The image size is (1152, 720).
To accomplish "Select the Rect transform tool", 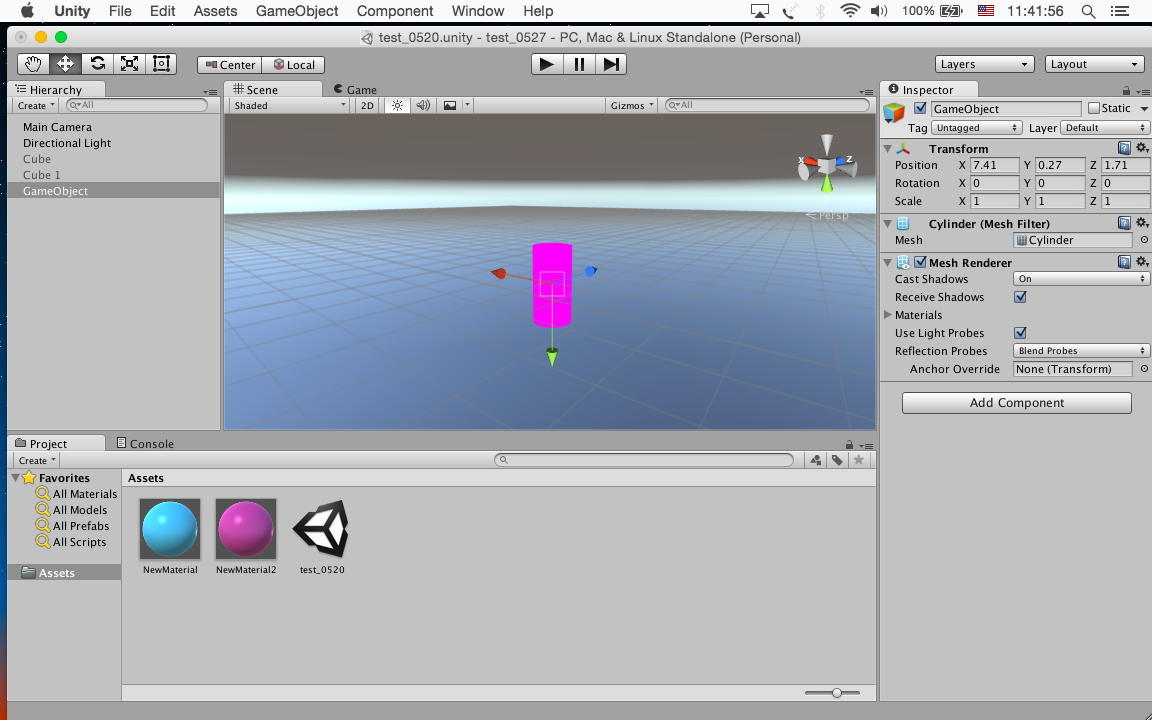I will pos(161,64).
